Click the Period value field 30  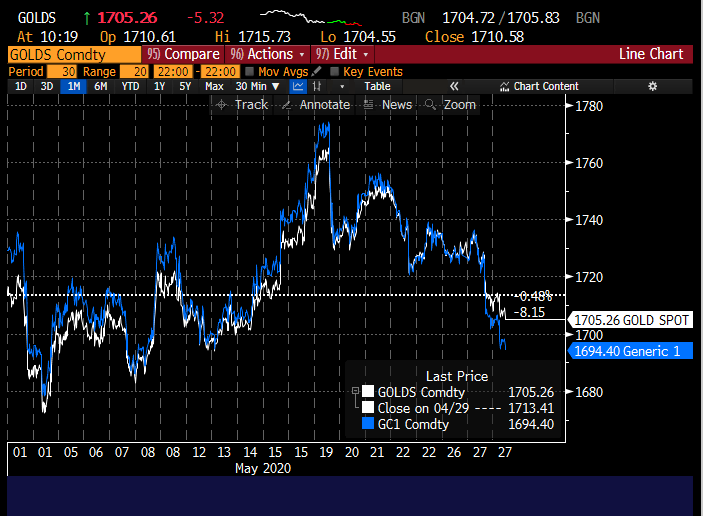(x=62, y=72)
